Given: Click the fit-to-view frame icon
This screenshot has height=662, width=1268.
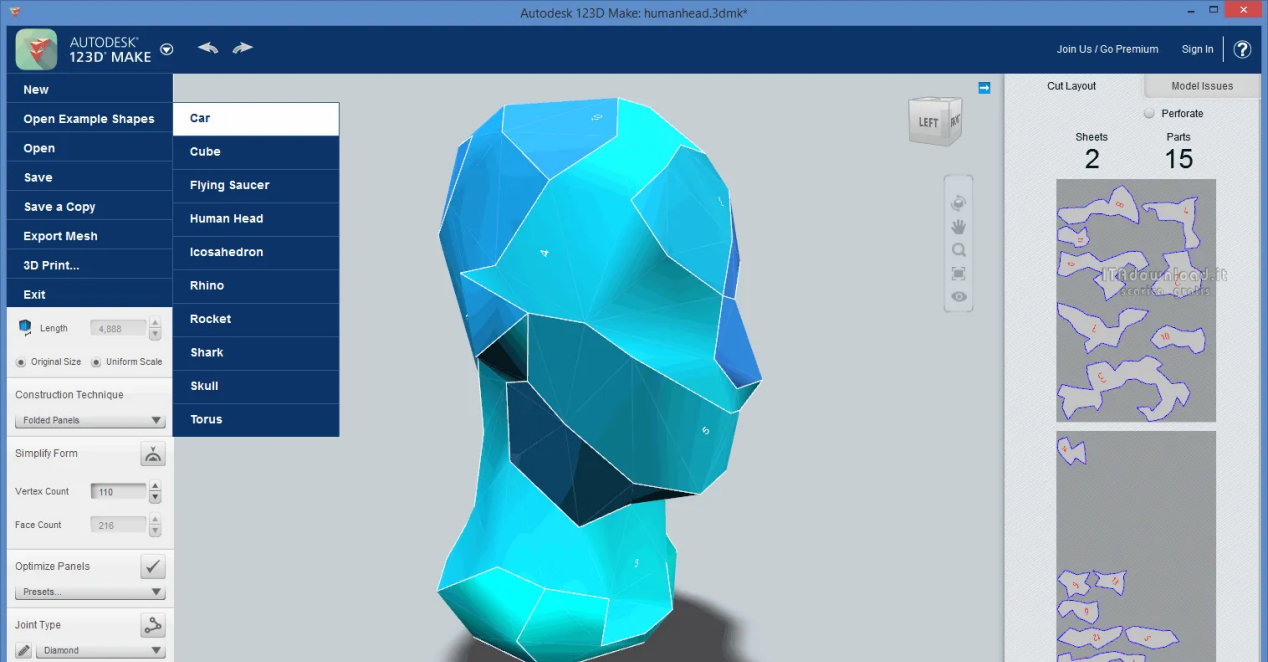Looking at the screenshot, I should 959,274.
